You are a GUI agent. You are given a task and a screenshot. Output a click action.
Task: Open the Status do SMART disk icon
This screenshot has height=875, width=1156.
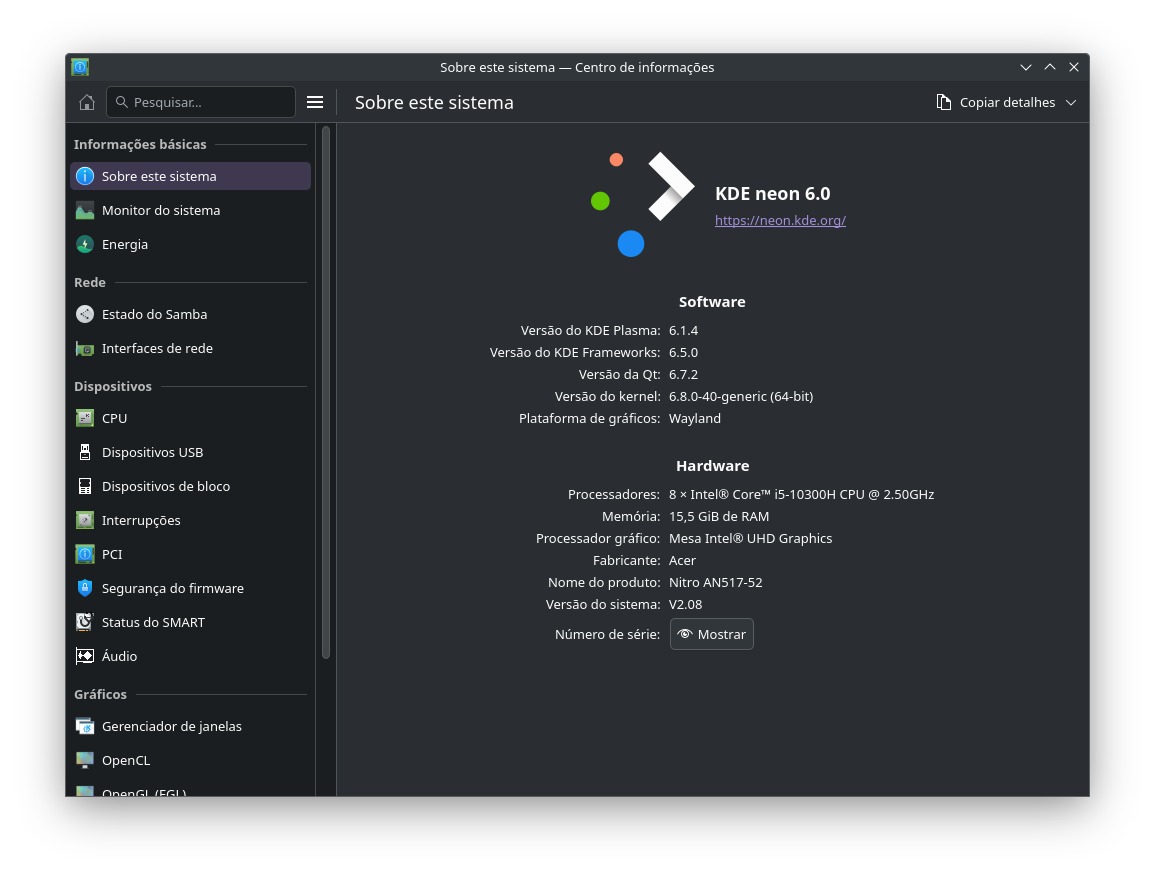coord(85,621)
